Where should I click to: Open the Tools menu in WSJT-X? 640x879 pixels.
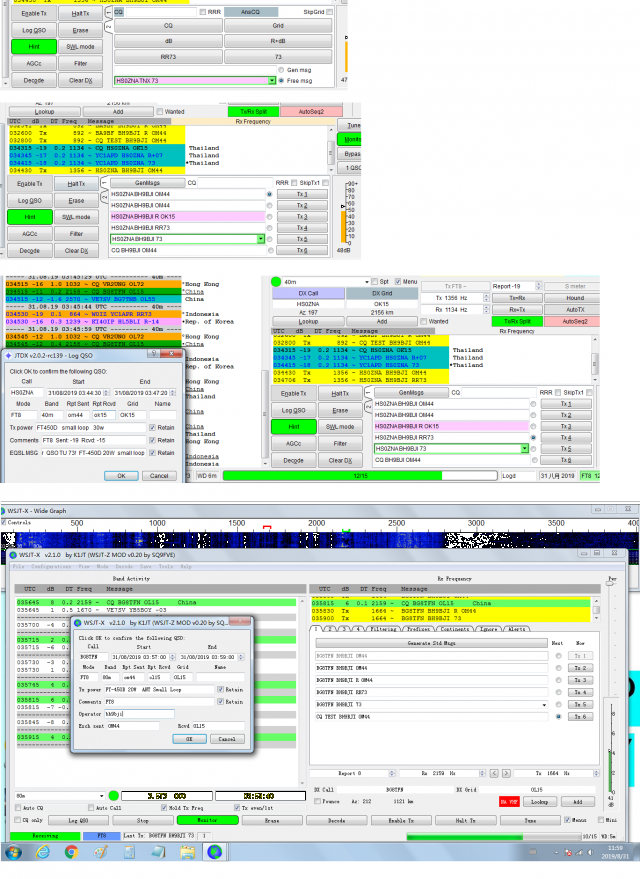(165, 566)
